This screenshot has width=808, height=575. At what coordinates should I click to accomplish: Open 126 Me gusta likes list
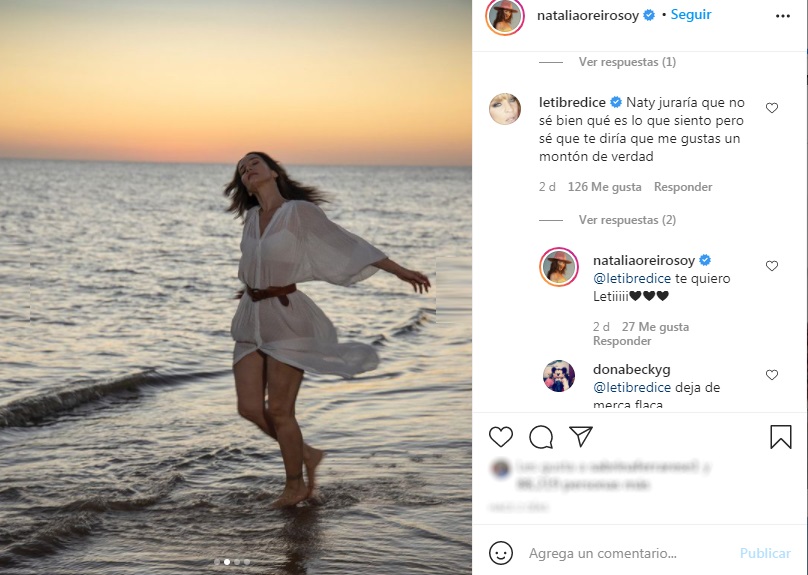[605, 187]
